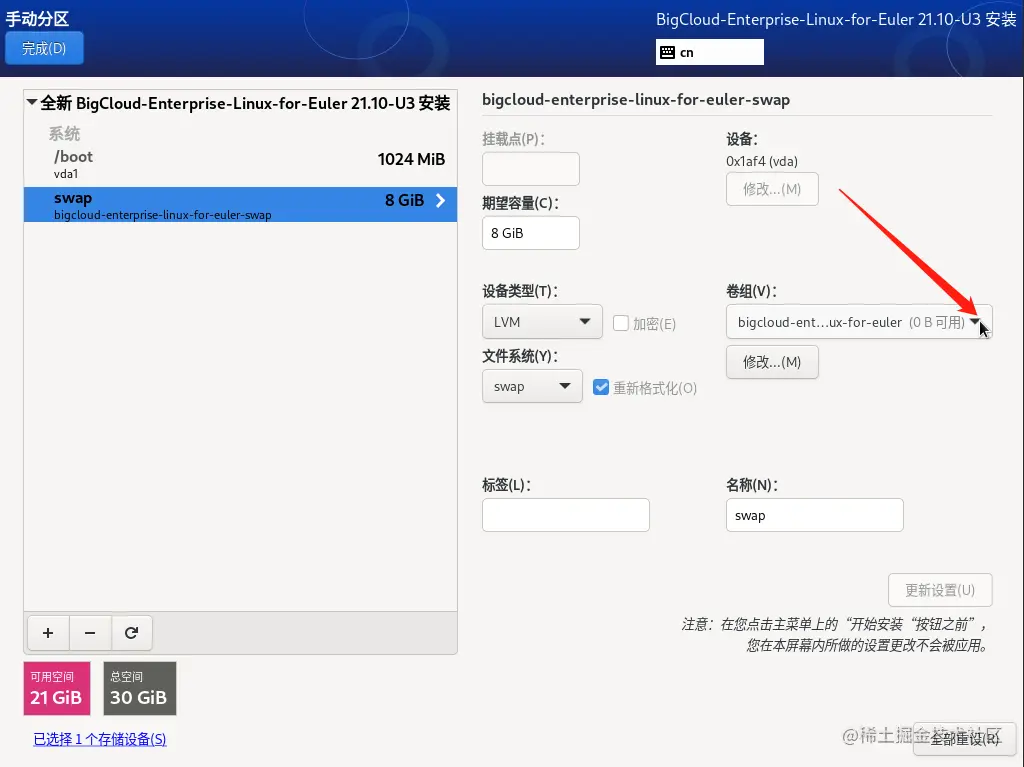Open the 设备类型 LVM dropdown

pos(541,322)
